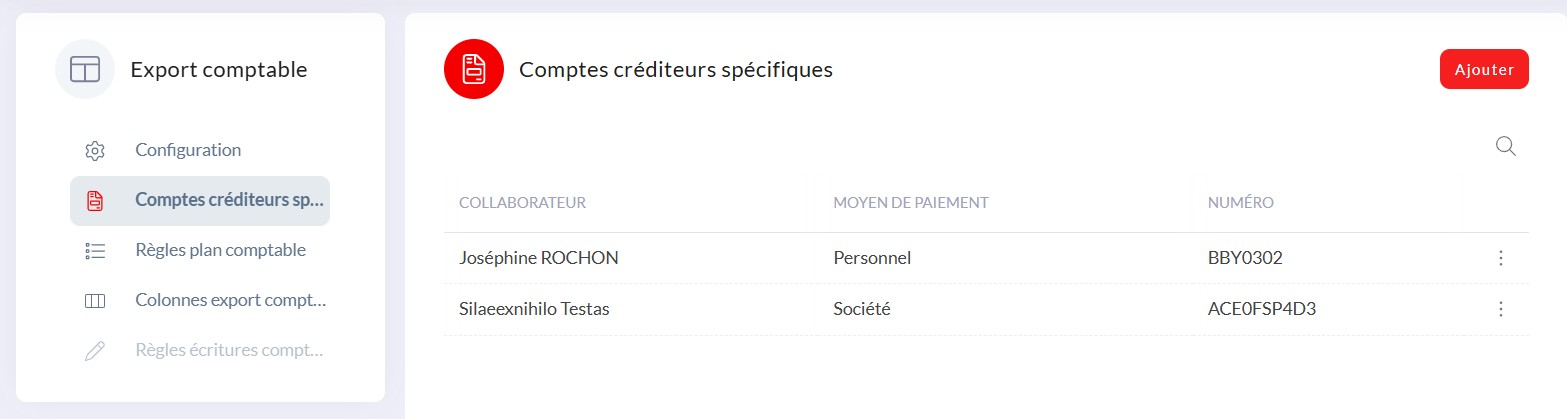Viewport: 1567px width, 419px height.
Task: Click the Export comptable layout icon
Action: [x=85, y=69]
